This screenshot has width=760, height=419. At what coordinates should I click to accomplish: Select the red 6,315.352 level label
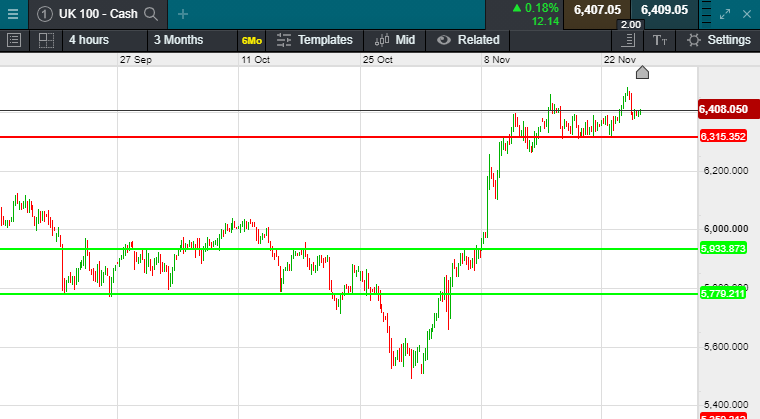(723, 136)
